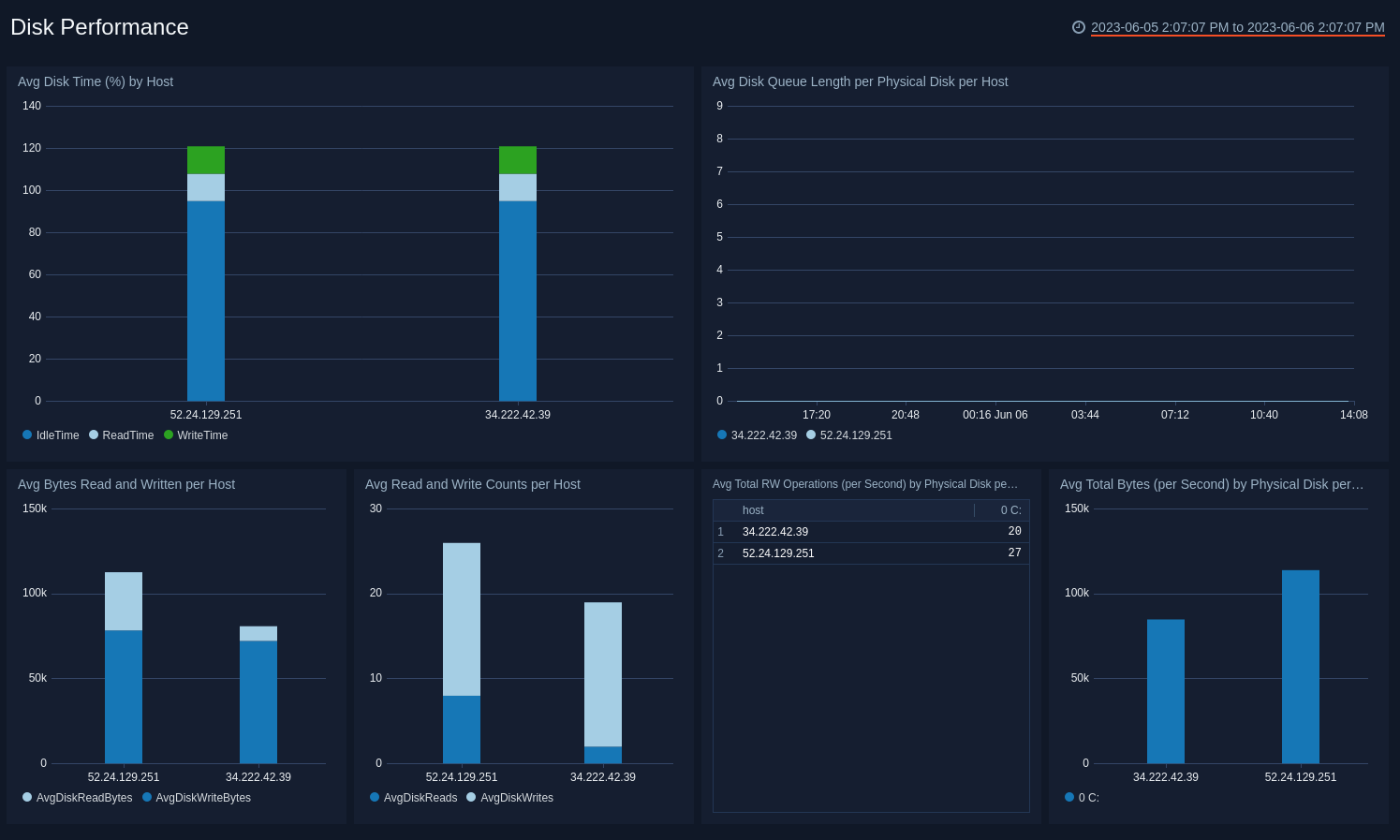The width and height of the screenshot is (1400, 840).
Task: Click the clock icon beside the time range
Action: point(1079,27)
